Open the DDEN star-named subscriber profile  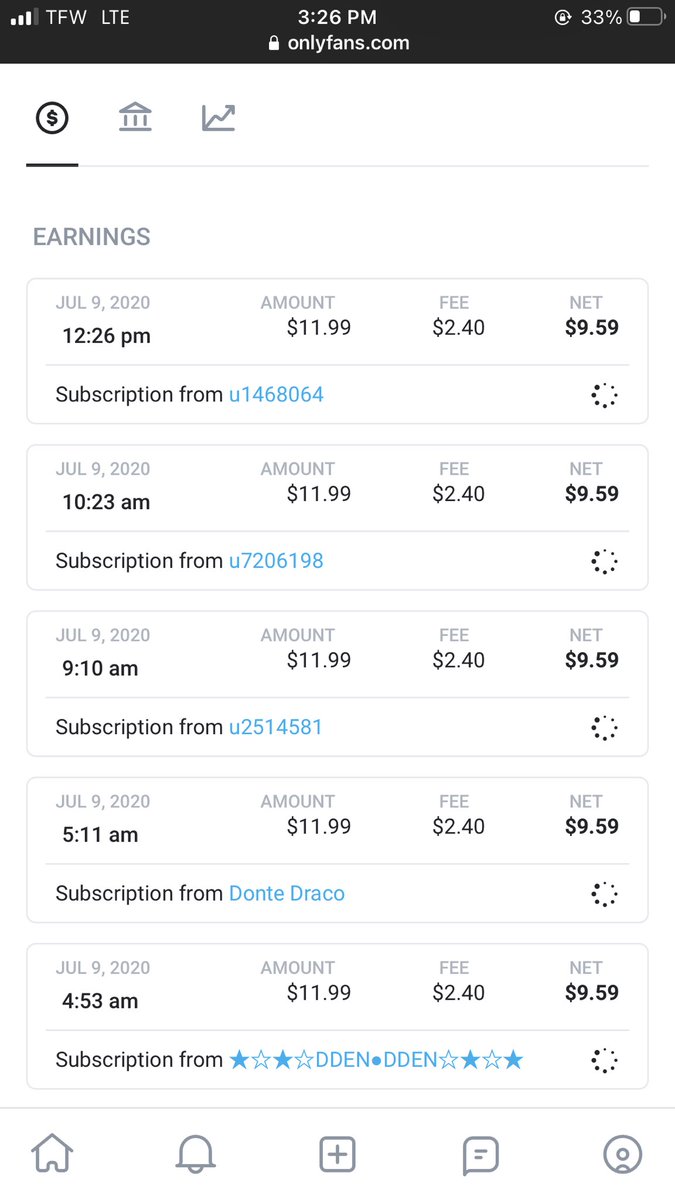376,1059
